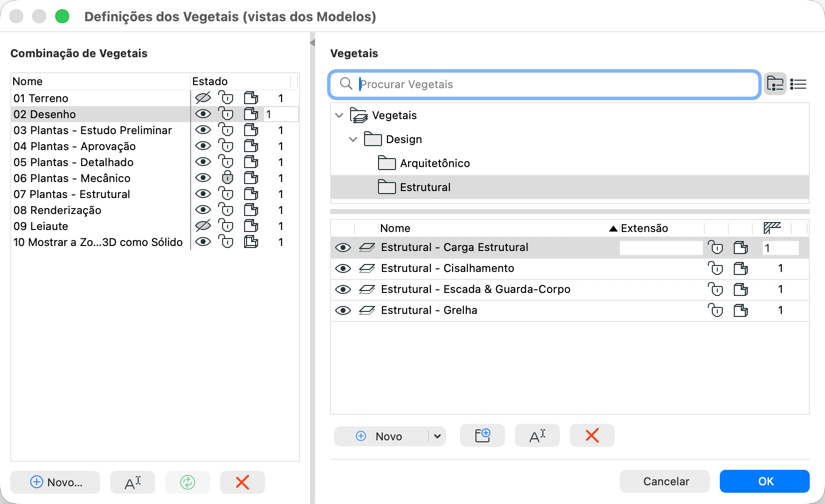The width and height of the screenshot is (825, 504).
Task: Toggle lock icon for Estrutural - Grelha
Action: point(716,310)
